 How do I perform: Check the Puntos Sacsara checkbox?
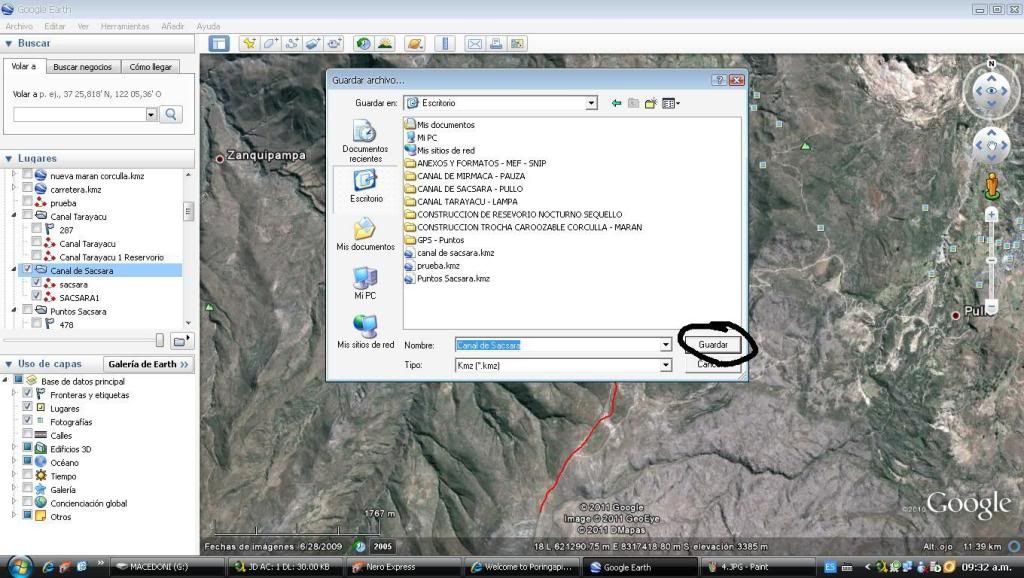pos(27,310)
